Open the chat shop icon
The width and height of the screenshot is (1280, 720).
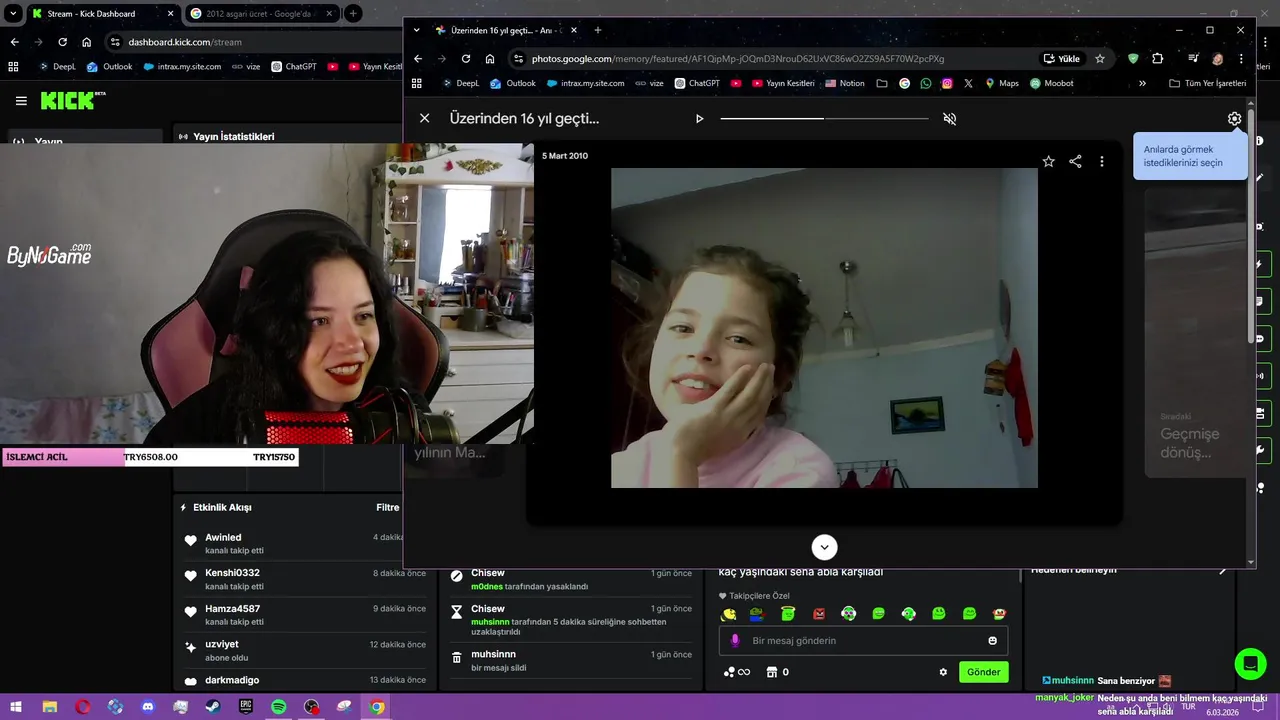(x=771, y=672)
